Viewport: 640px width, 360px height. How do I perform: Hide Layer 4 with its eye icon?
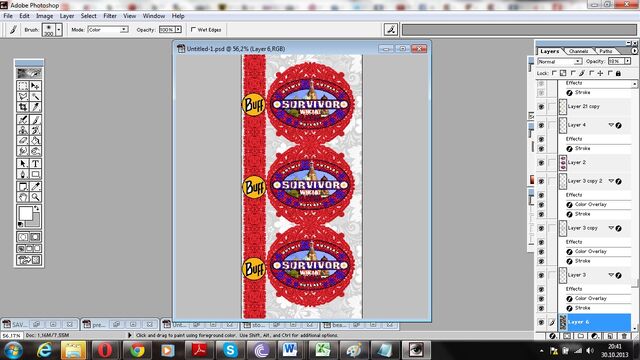coord(541,125)
